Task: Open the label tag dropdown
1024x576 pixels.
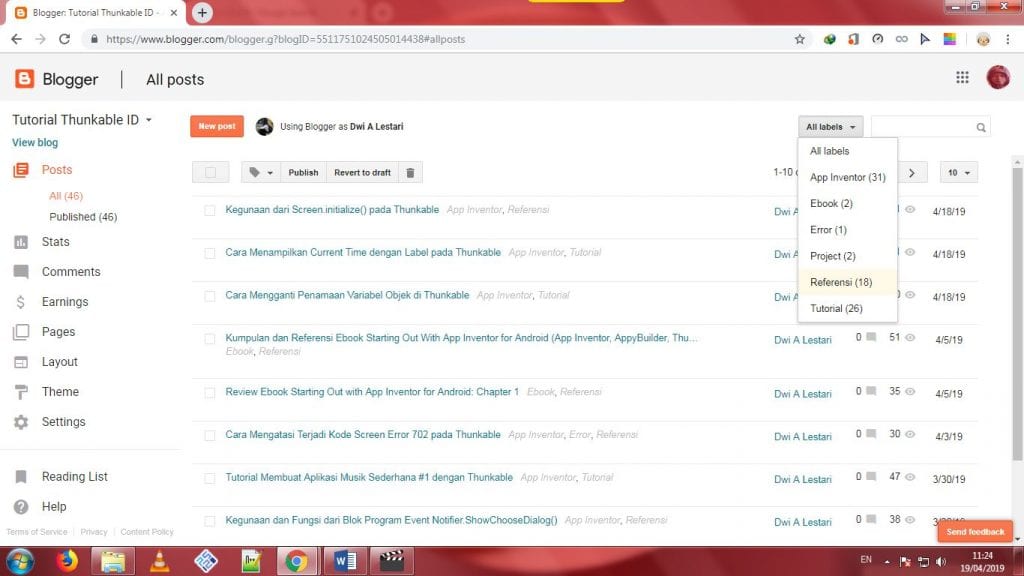Action: tap(260, 172)
